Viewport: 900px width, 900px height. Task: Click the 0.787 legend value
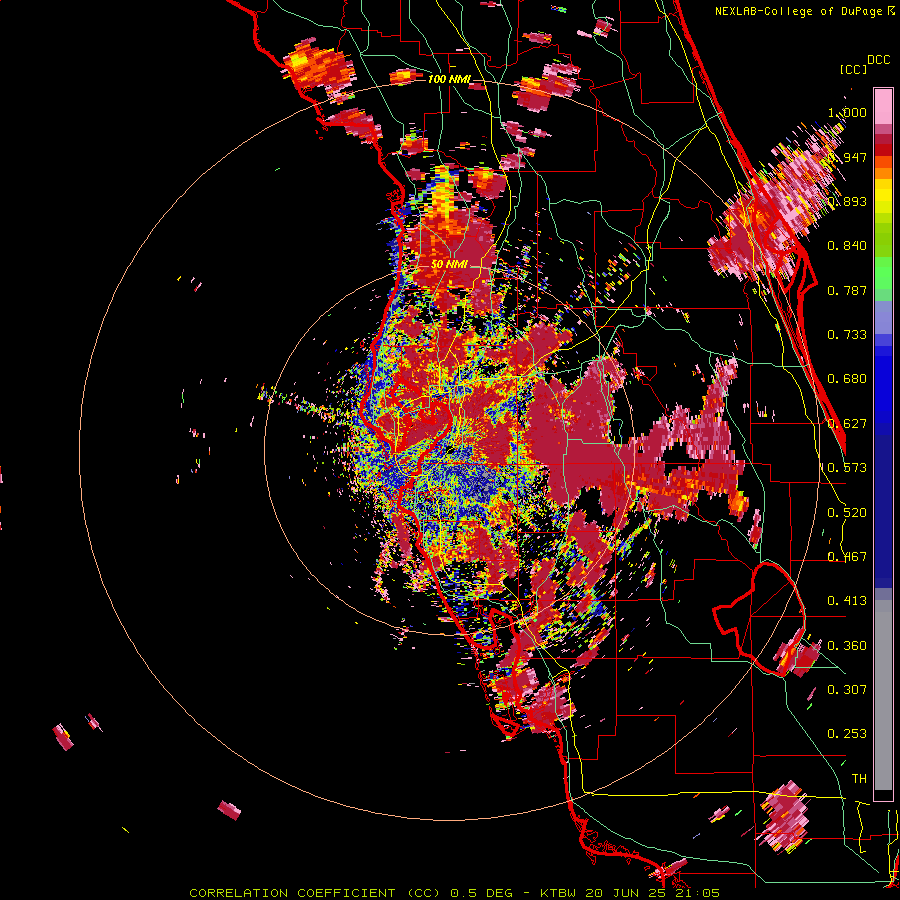(847, 290)
